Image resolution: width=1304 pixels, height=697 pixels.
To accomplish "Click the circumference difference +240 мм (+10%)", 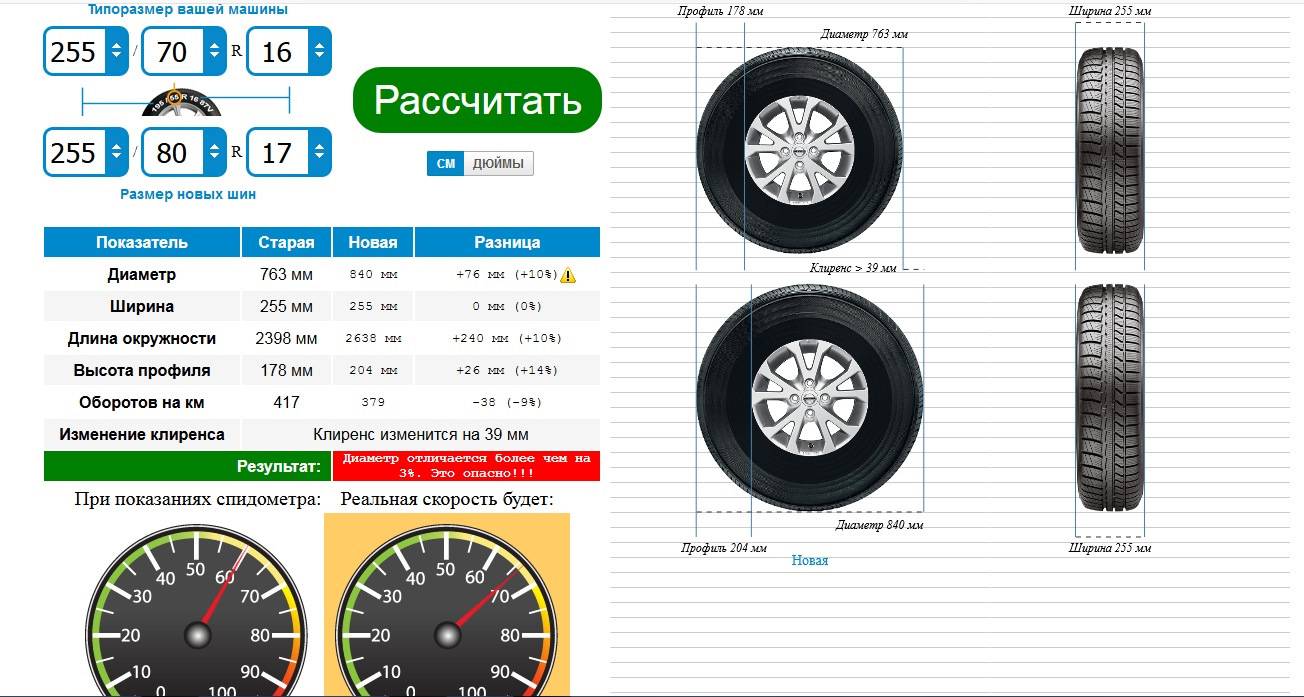I will click(x=506, y=339).
